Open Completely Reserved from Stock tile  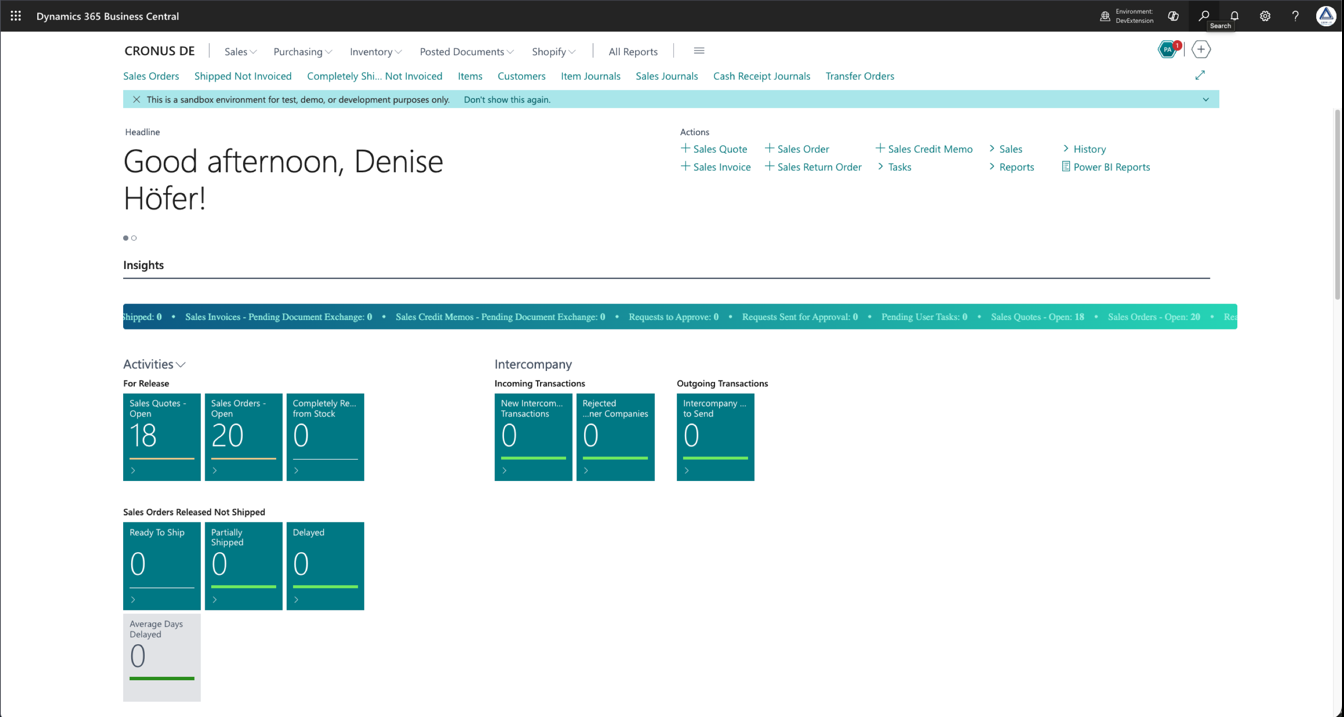325,437
